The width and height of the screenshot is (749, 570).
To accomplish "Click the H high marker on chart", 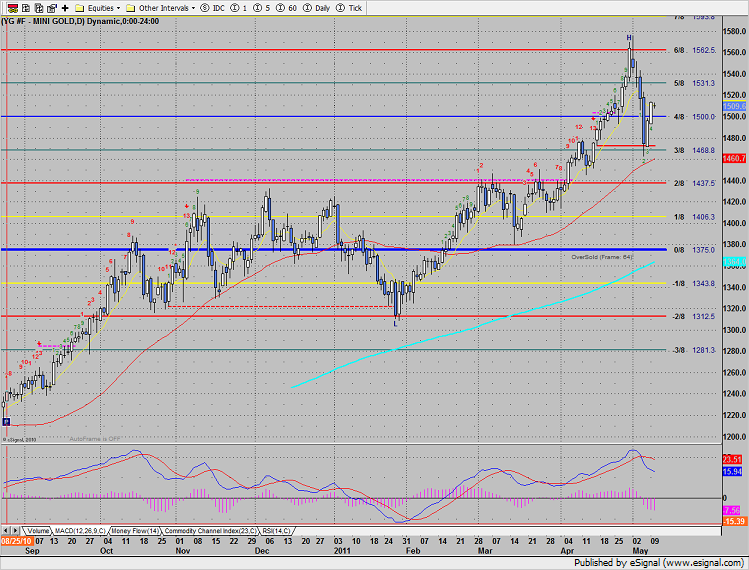I will coord(630,37).
